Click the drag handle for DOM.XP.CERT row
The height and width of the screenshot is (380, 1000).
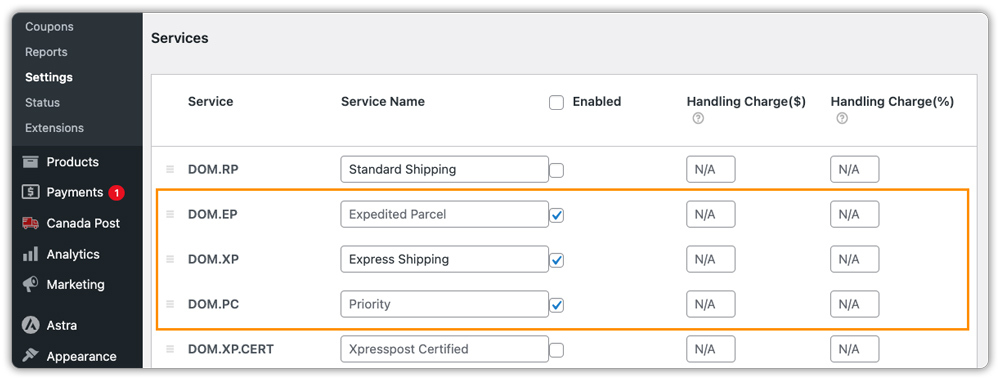(x=170, y=349)
